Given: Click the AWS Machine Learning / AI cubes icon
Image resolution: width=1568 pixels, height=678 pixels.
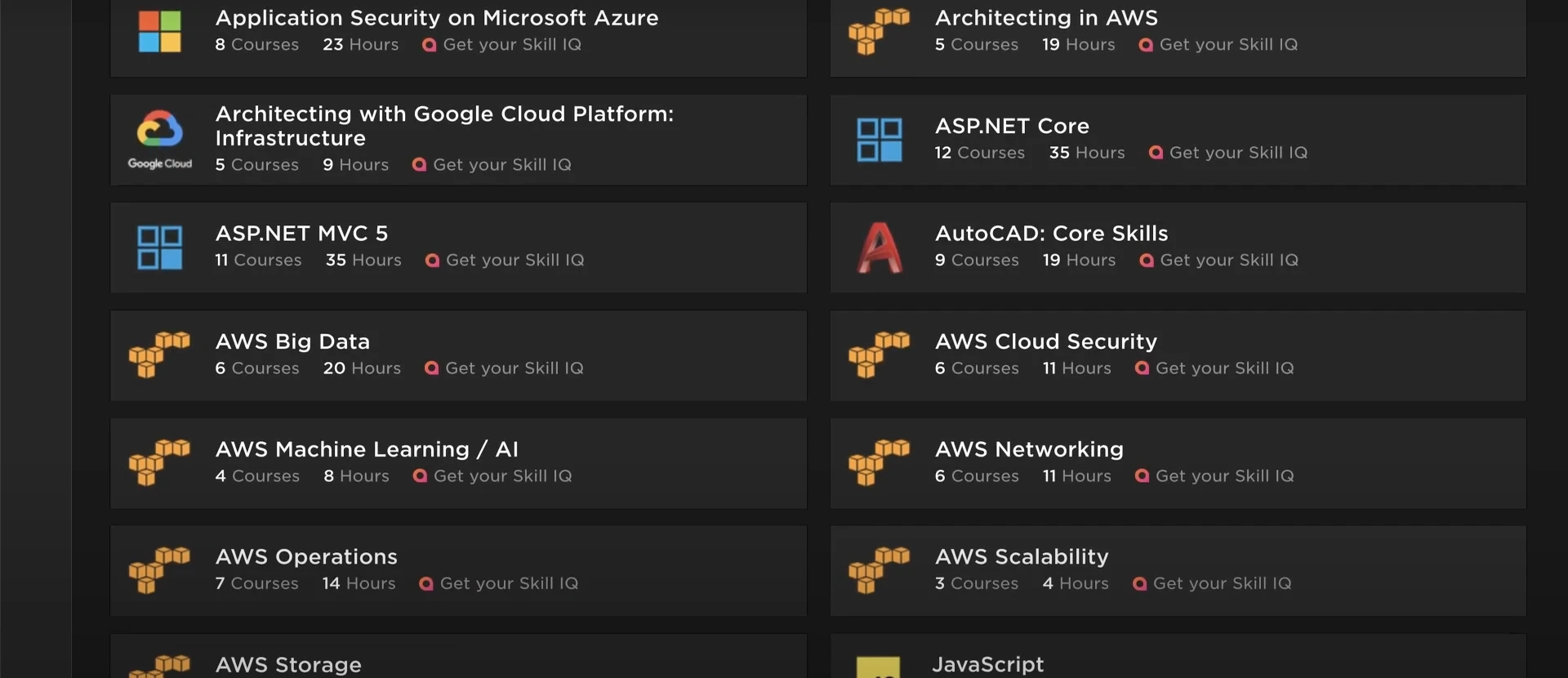Looking at the screenshot, I should click(160, 462).
